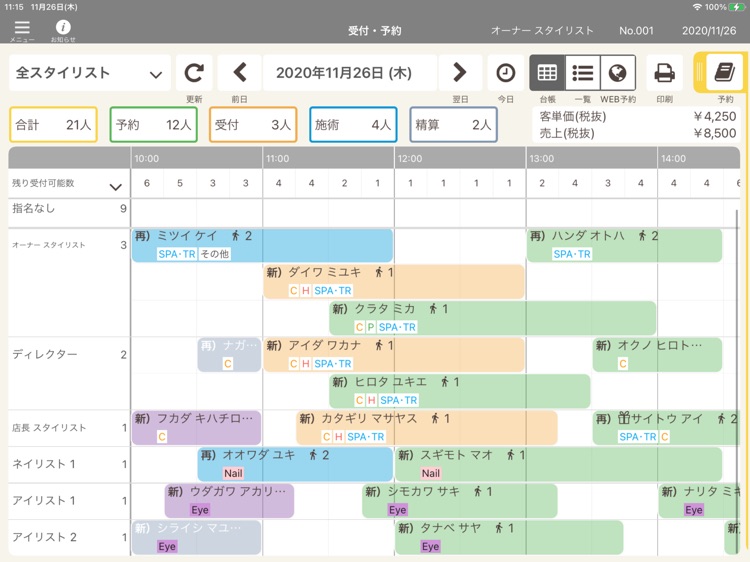Select 指名なし row label

pos(33,208)
